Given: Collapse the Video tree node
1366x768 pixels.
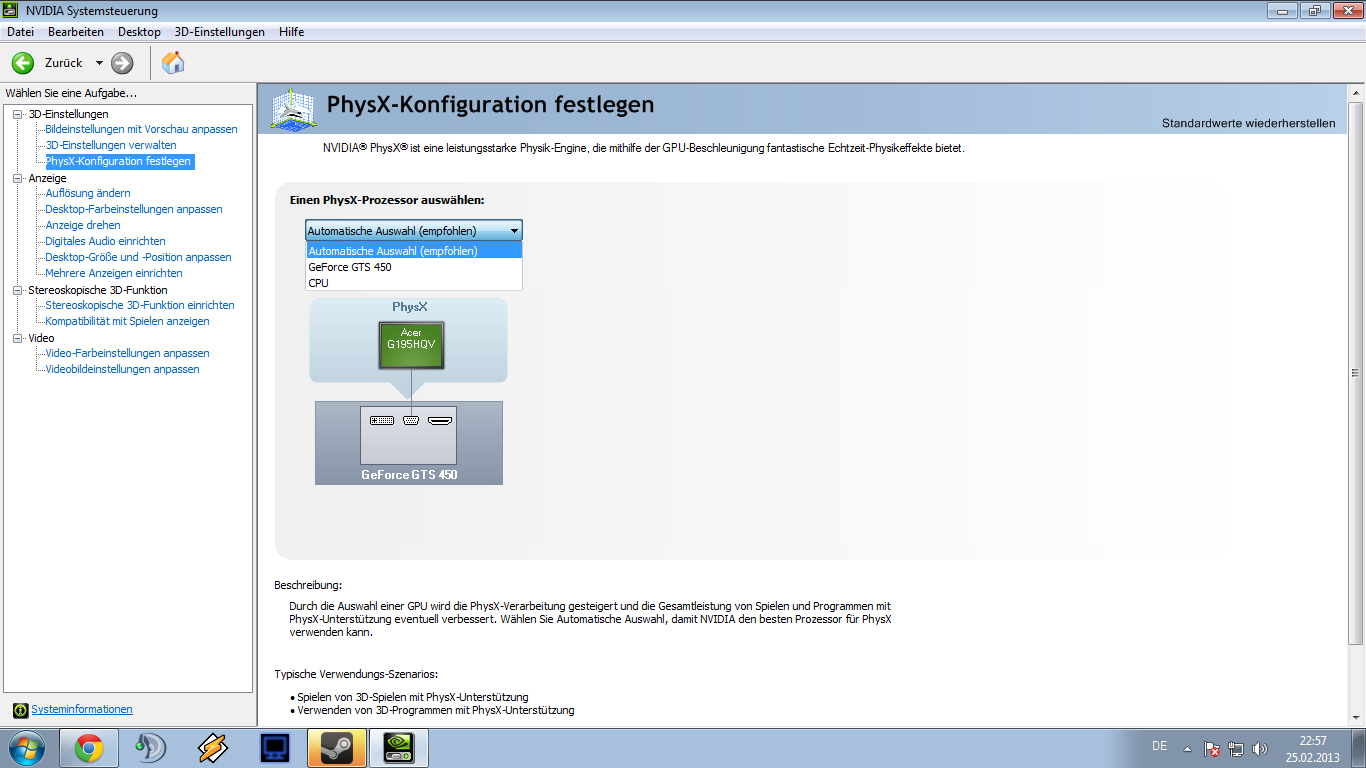Looking at the screenshot, I should (17, 338).
